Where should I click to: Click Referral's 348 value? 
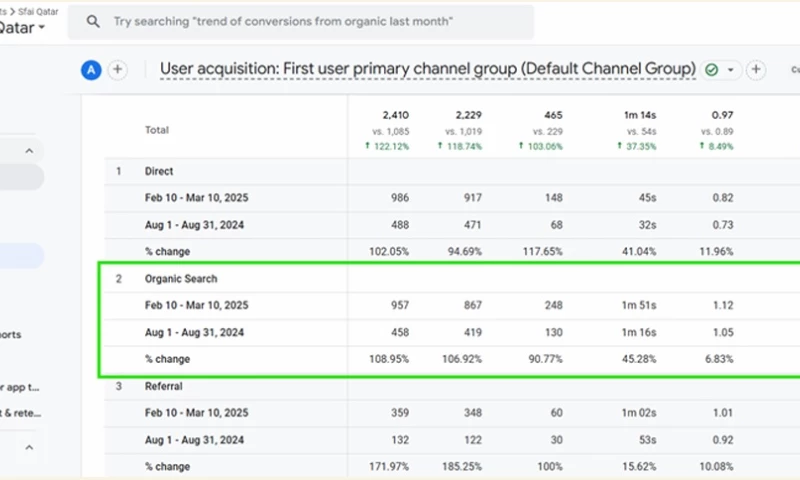pyautogui.click(x=472, y=413)
